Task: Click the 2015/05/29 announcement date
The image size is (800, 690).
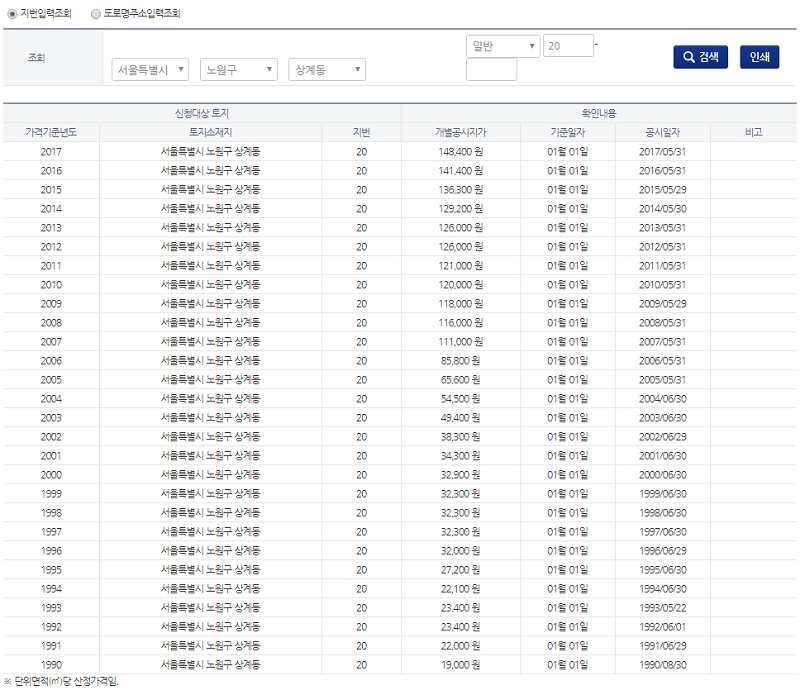Action: point(662,190)
